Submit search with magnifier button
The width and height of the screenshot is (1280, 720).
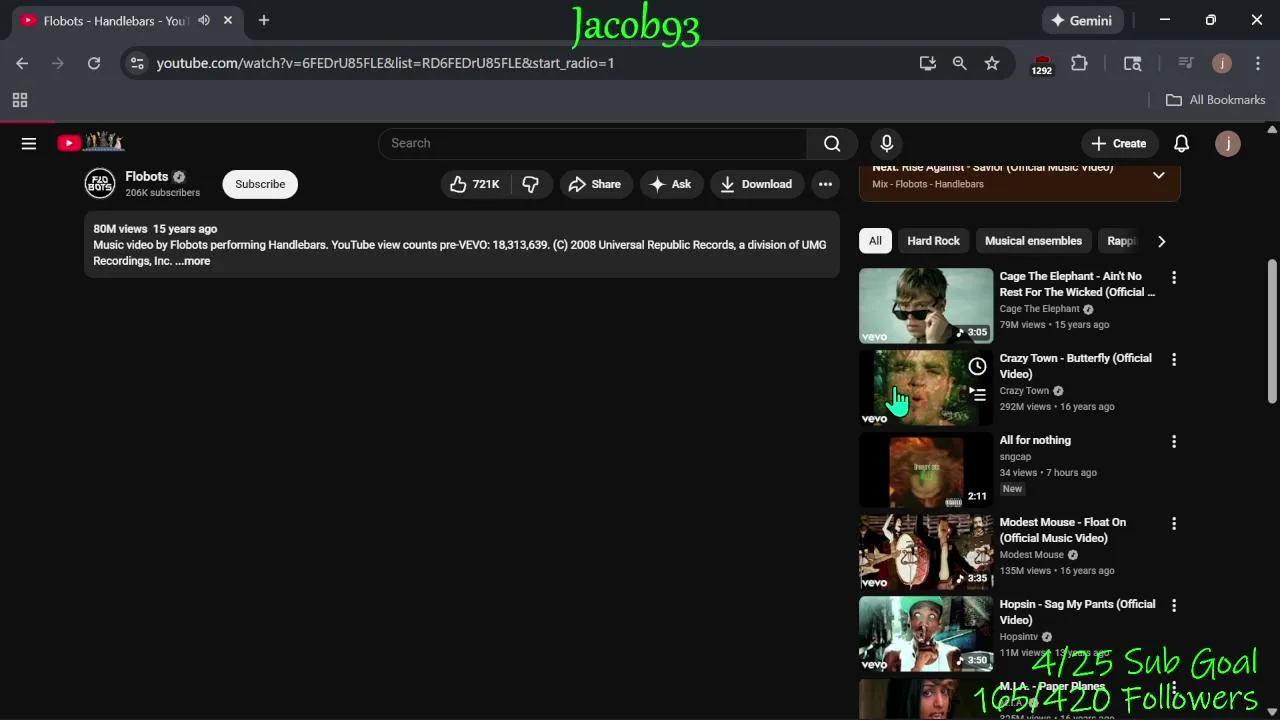click(832, 143)
